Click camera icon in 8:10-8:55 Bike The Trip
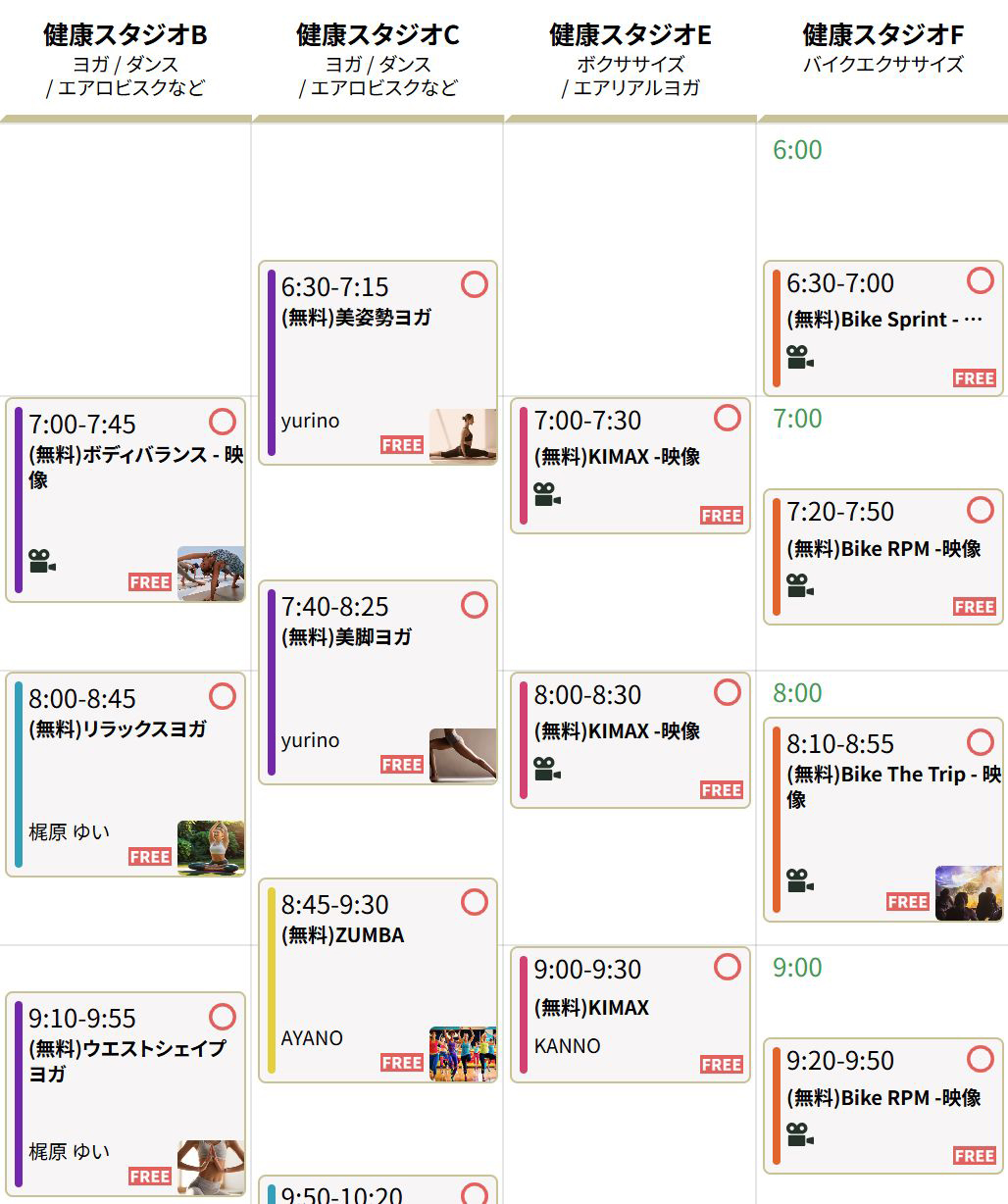The width and height of the screenshot is (1008, 1204). 800,880
